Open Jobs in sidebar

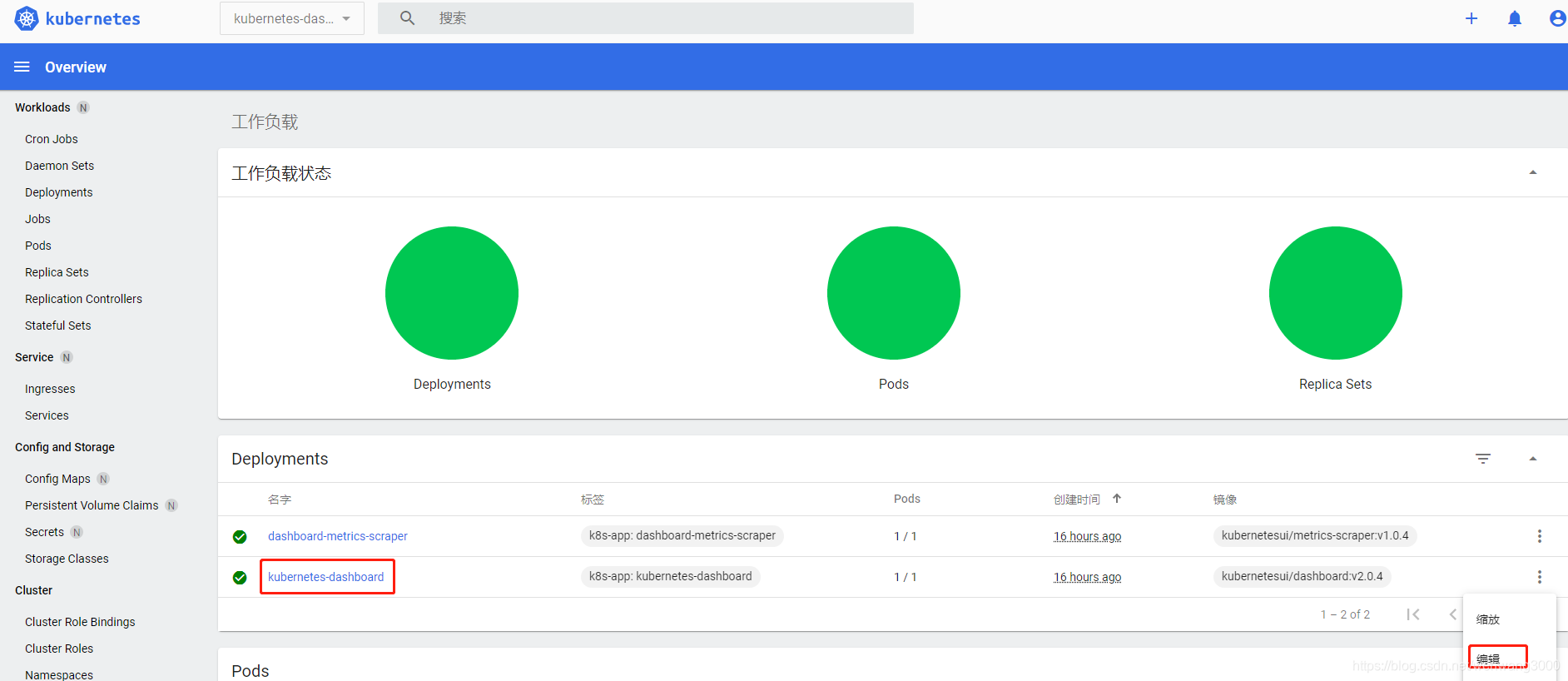click(37, 219)
